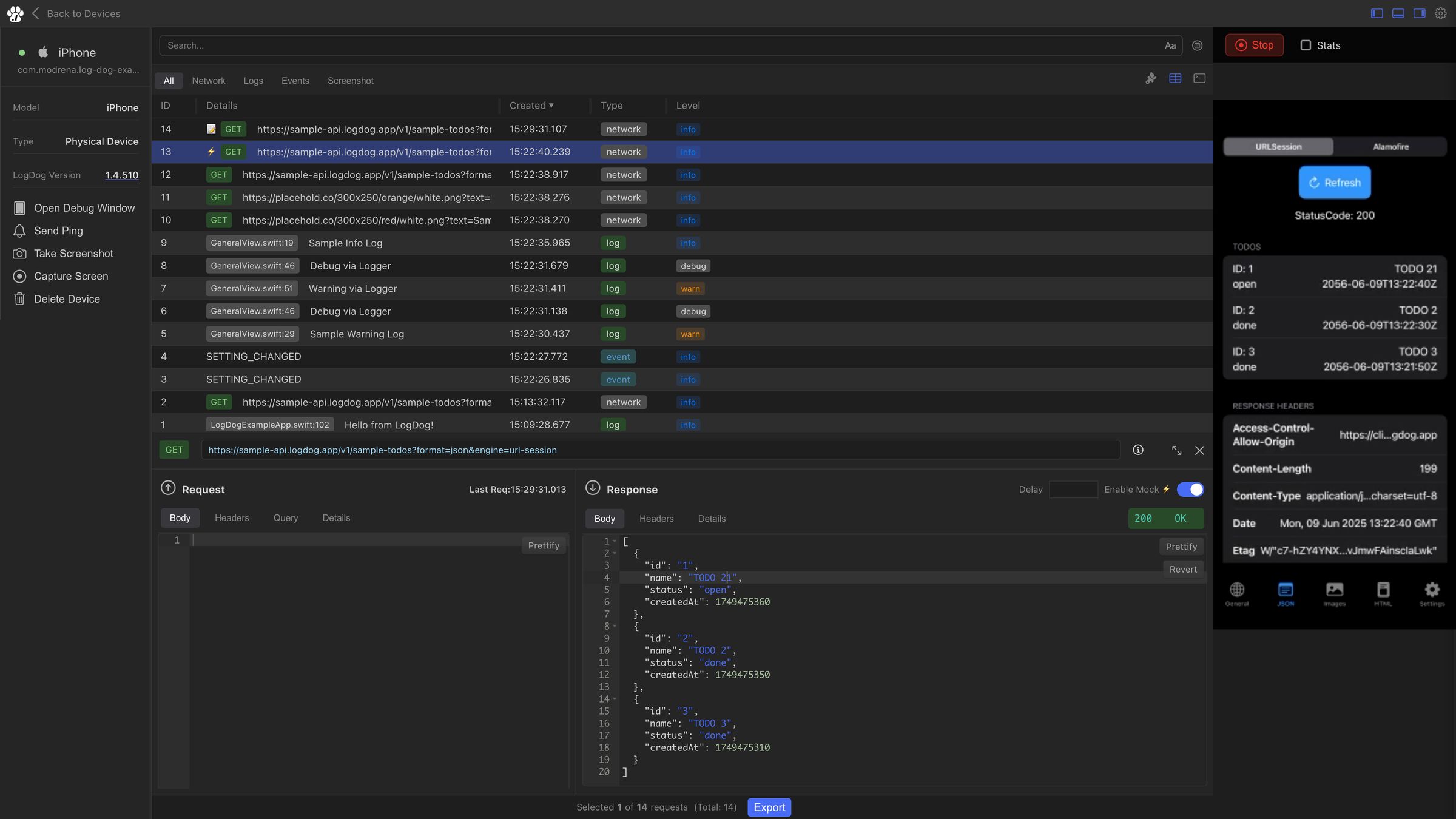Open the Headers tab in Response panel

(656, 518)
